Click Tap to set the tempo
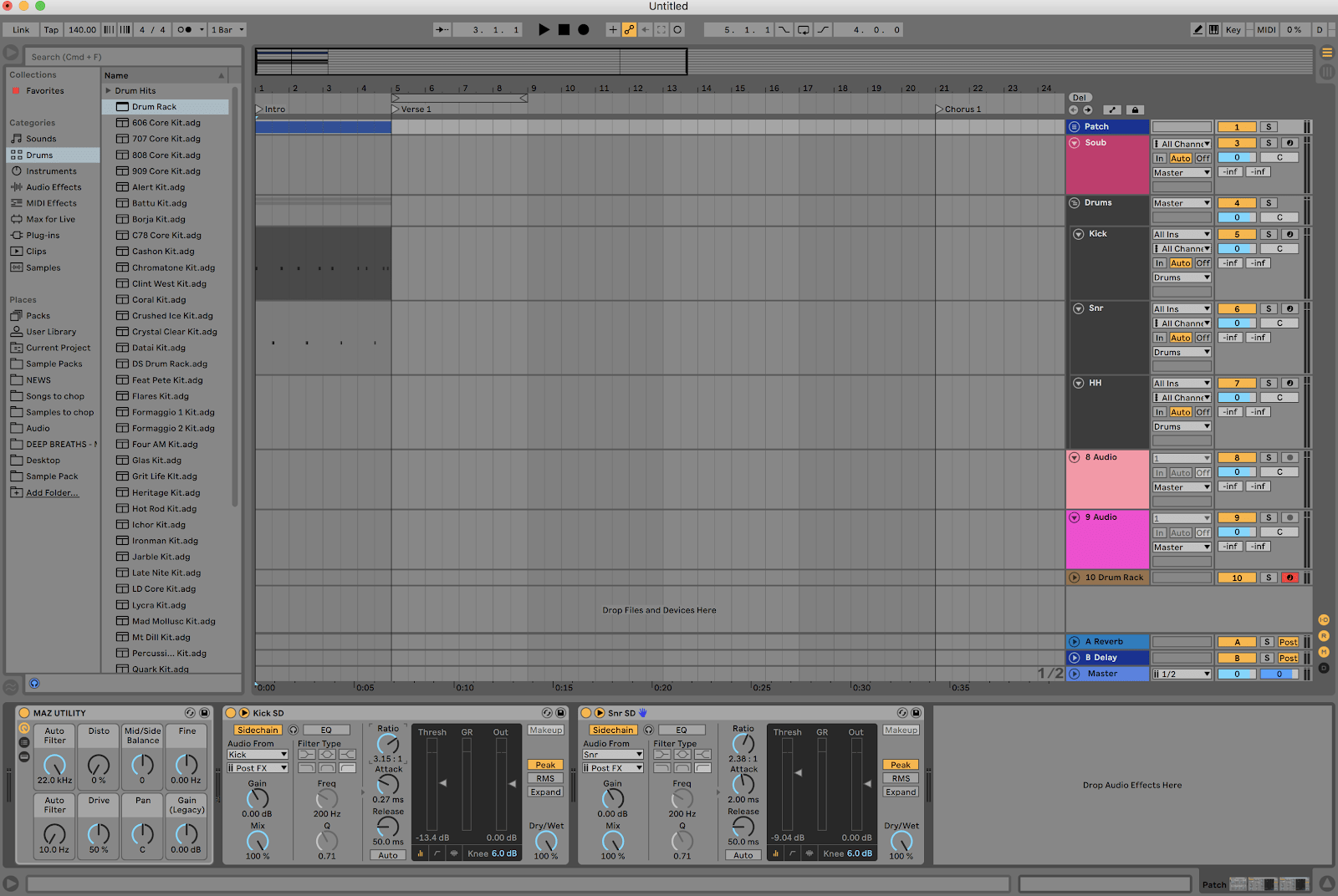Viewport: 1338px width, 896px height. (51, 29)
